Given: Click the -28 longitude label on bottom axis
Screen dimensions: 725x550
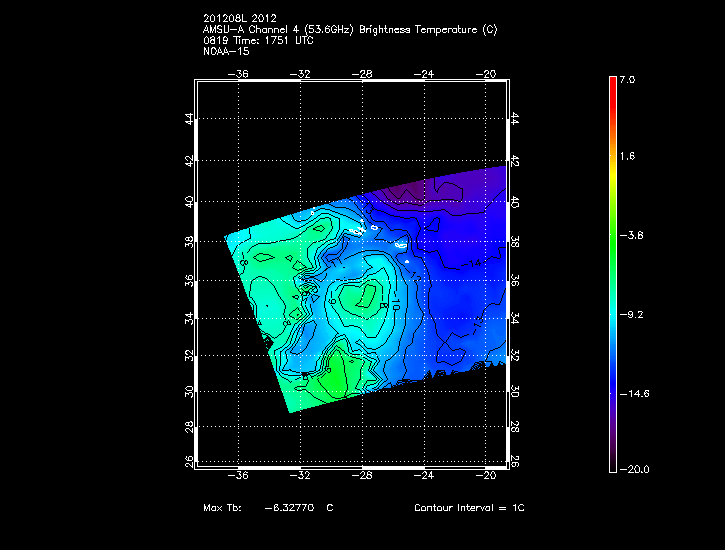Looking at the screenshot, I should [365, 475].
